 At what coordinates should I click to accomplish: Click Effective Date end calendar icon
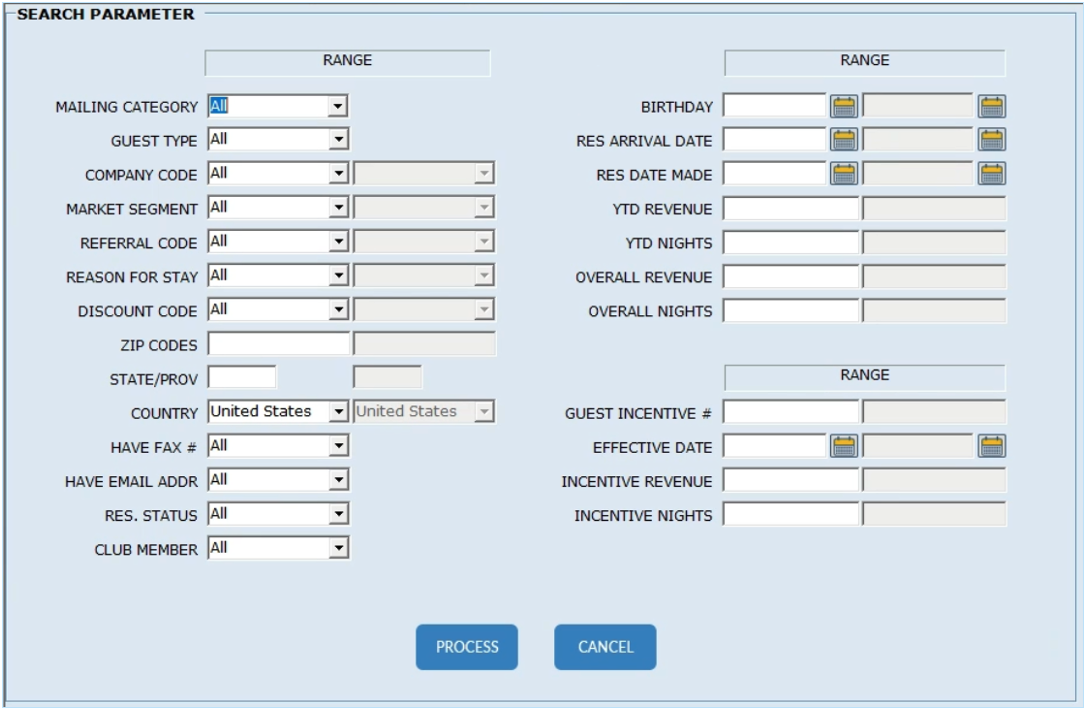[991, 446]
